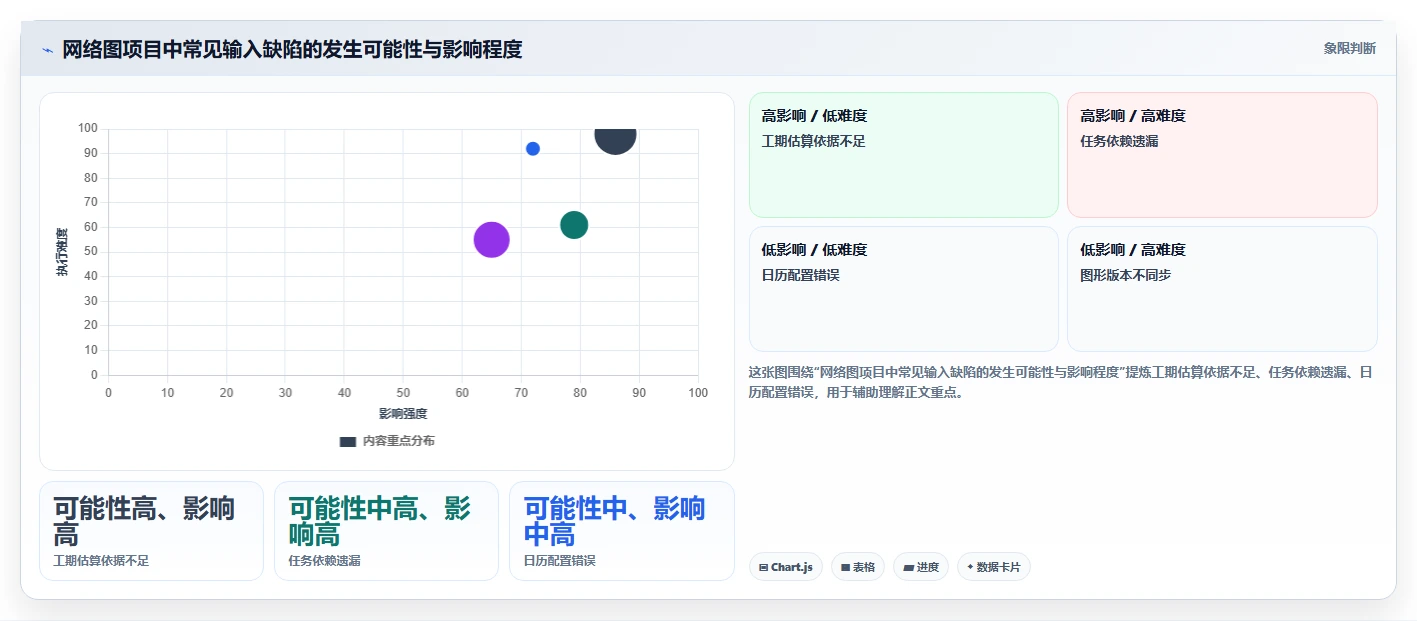Click 任务依赖遗漏 under the teal data card

[324, 561]
